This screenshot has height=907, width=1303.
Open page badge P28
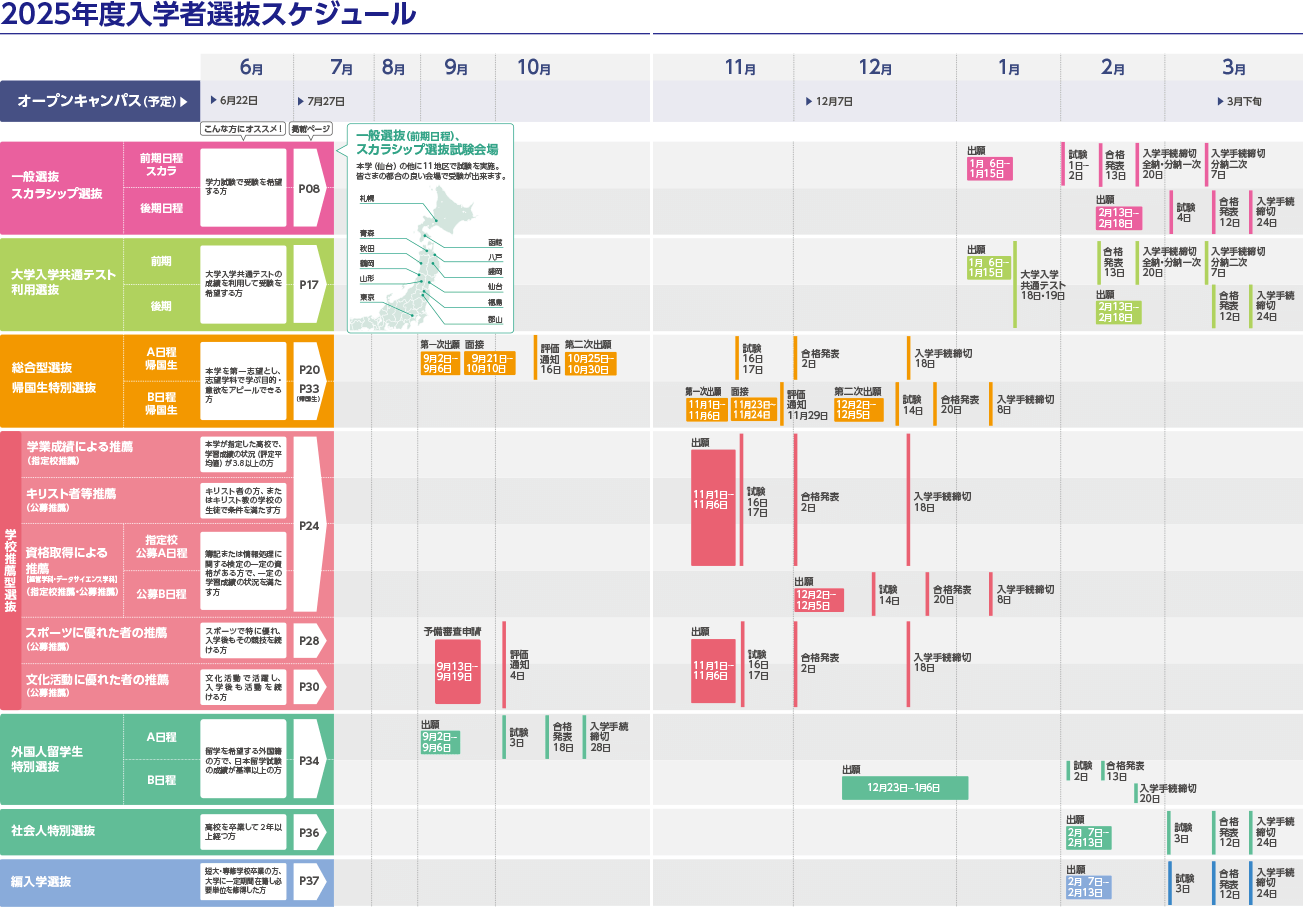click(x=310, y=641)
